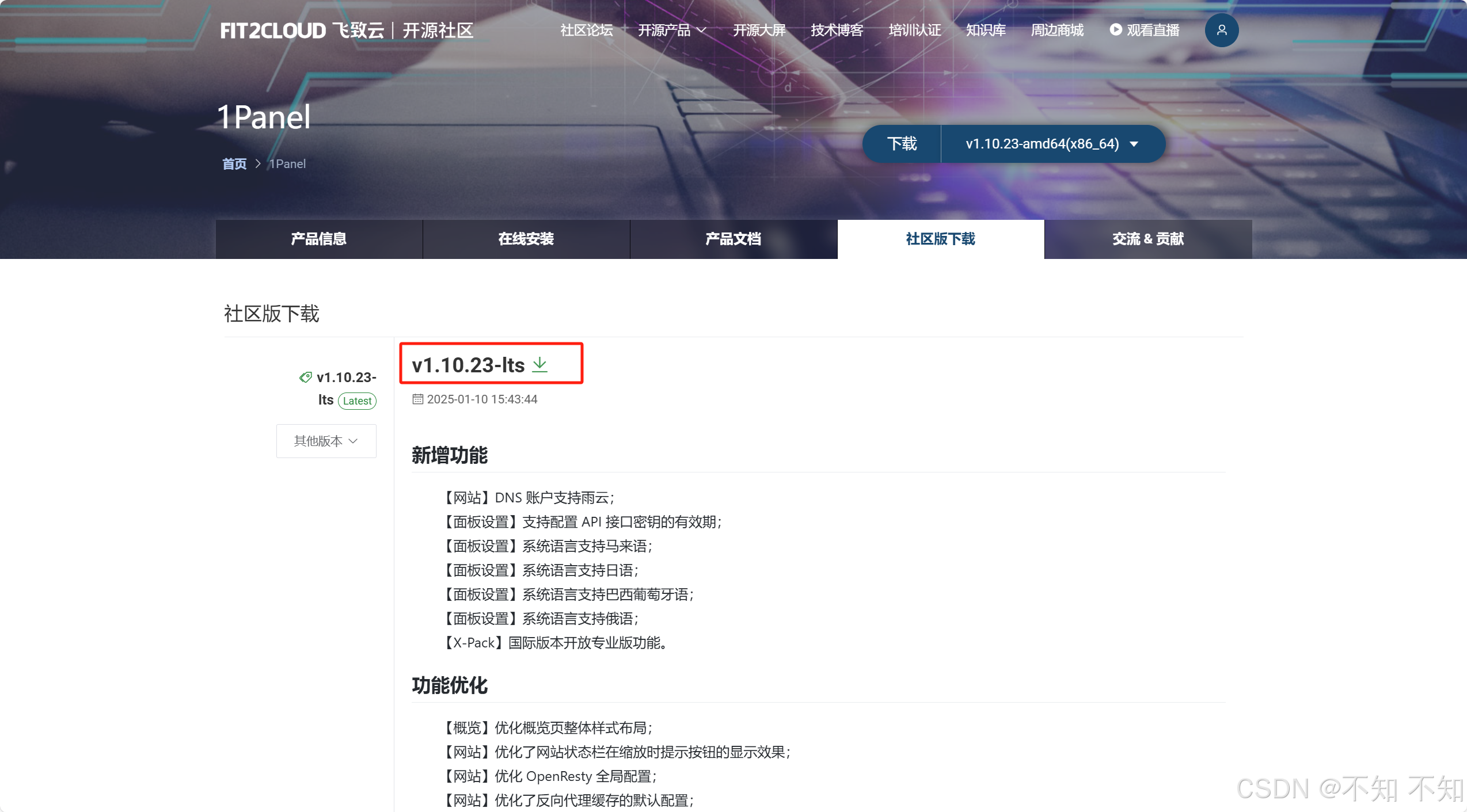Open the 知识库 menu item

(986, 30)
